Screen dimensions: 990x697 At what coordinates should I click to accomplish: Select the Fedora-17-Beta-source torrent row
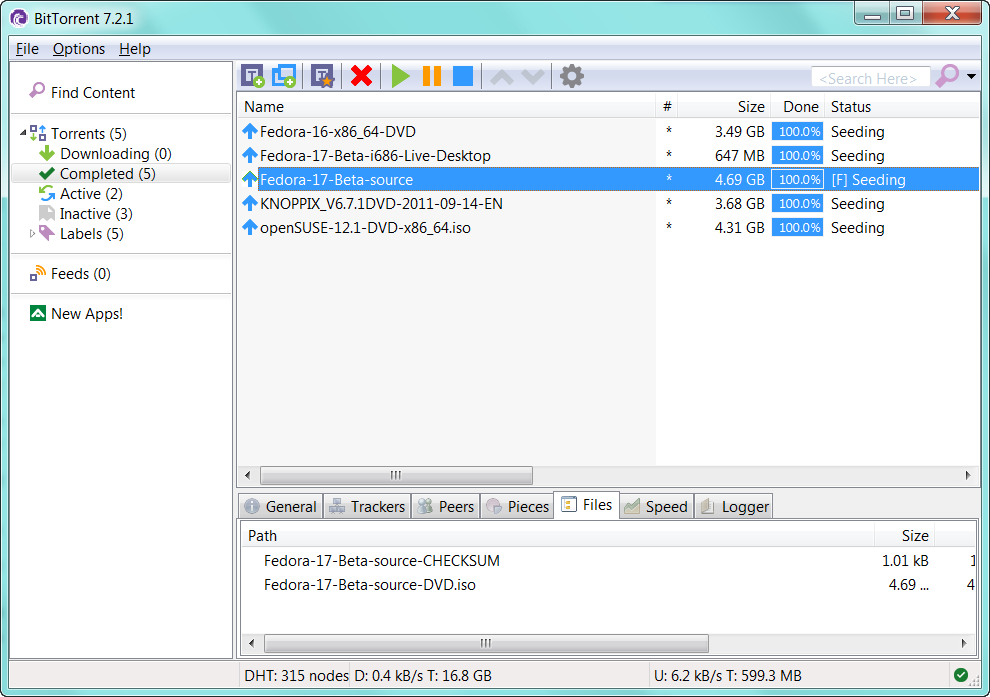[x=609, y=179]
